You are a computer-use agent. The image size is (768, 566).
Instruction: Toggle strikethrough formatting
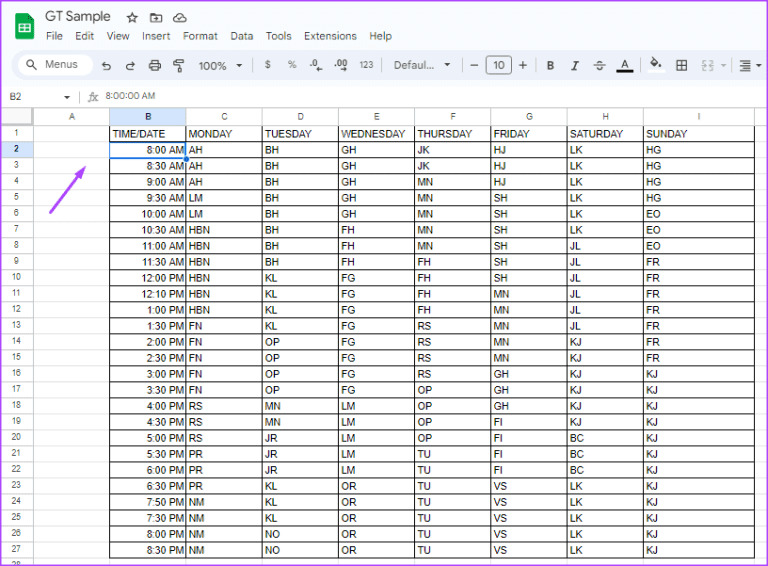tap(599, 65)
